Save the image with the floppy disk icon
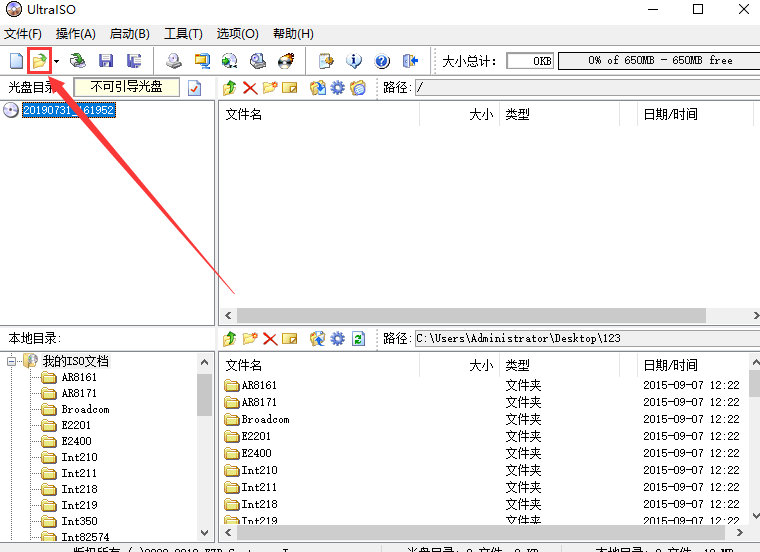This screenshot has width=760, height=552. point(106,61)
